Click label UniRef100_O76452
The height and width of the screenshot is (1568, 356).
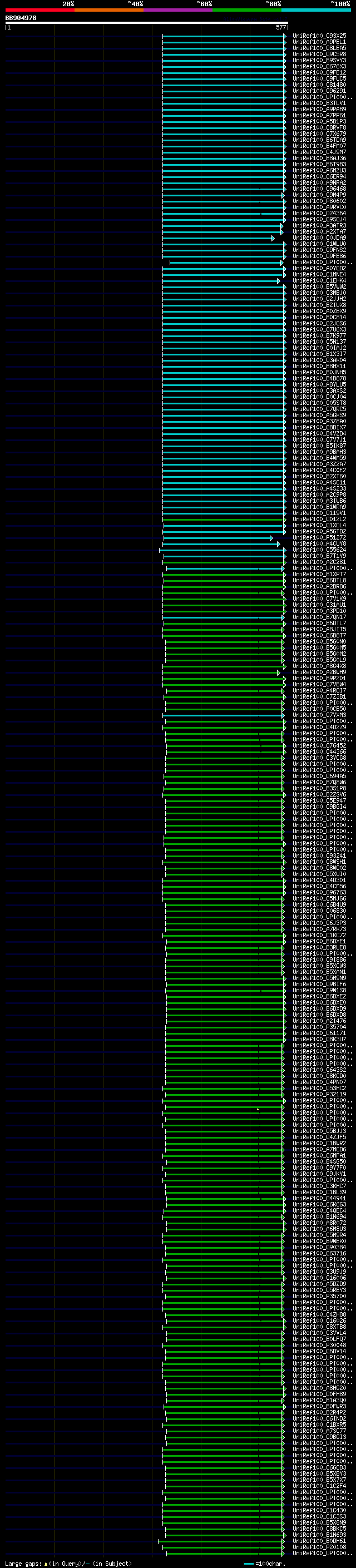[x=319, y=746]
